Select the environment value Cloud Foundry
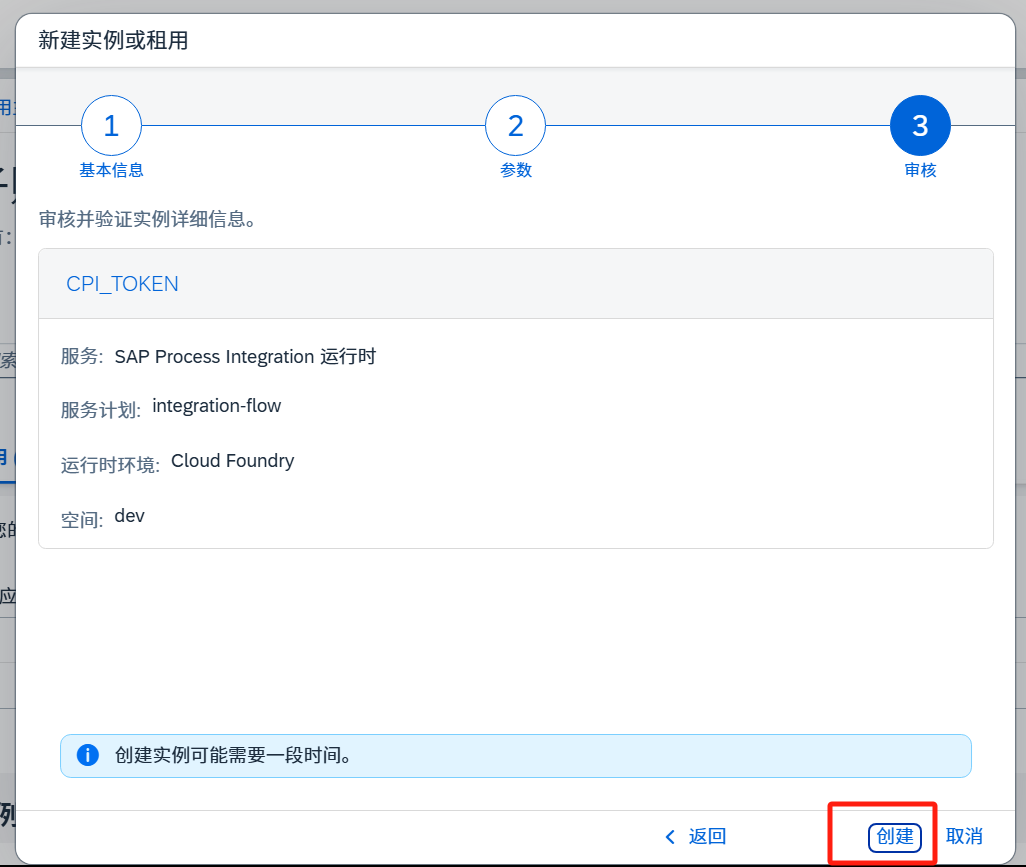The image size is (1026, 867). pos(233,461)
